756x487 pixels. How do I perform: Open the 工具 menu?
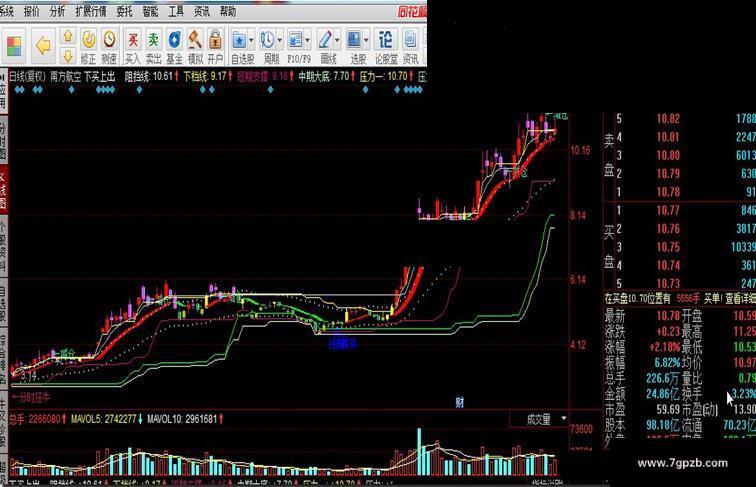[x=176, y=11]
